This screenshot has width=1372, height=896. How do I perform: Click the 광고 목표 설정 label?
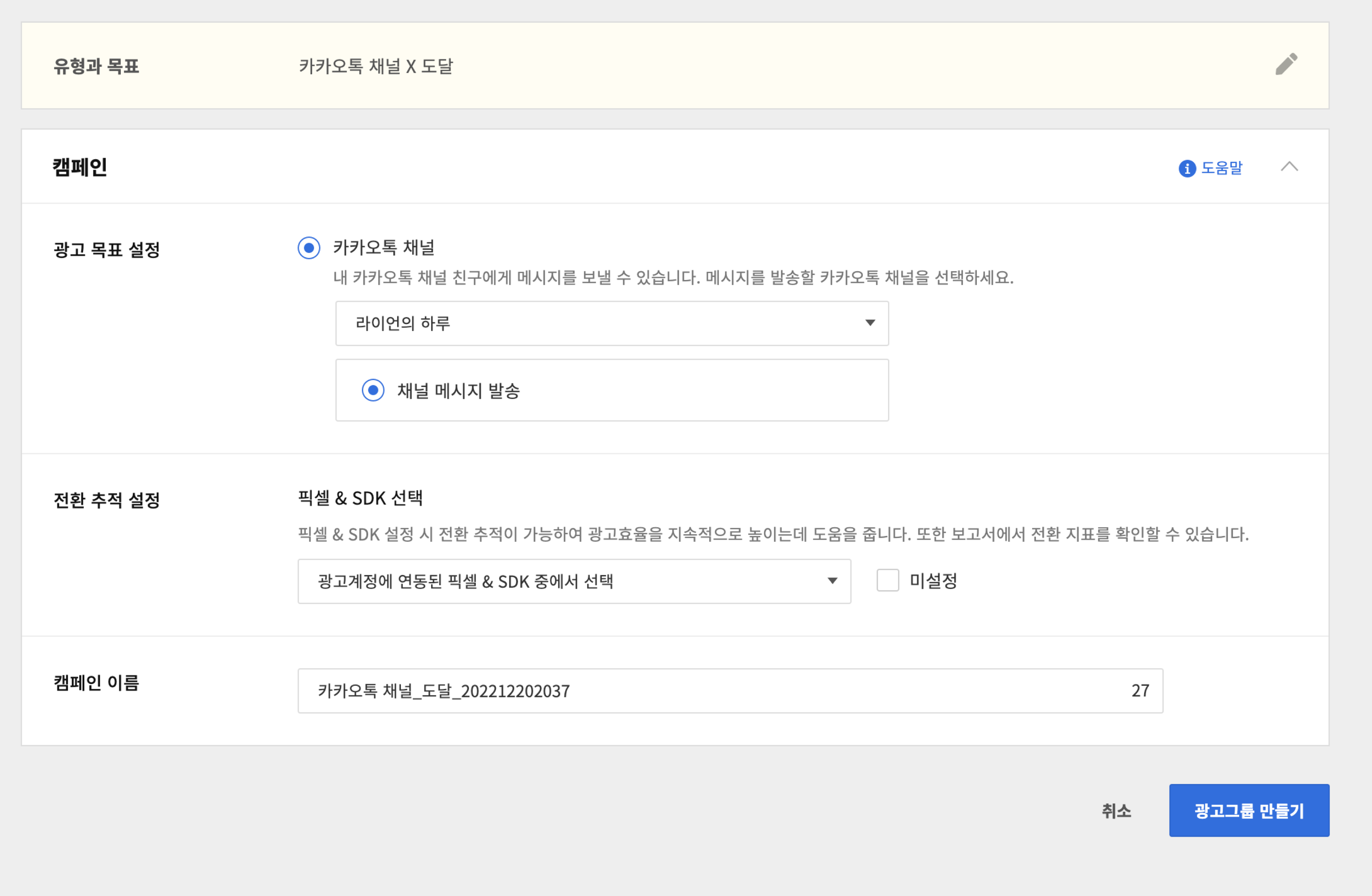(x=107, y=250)
